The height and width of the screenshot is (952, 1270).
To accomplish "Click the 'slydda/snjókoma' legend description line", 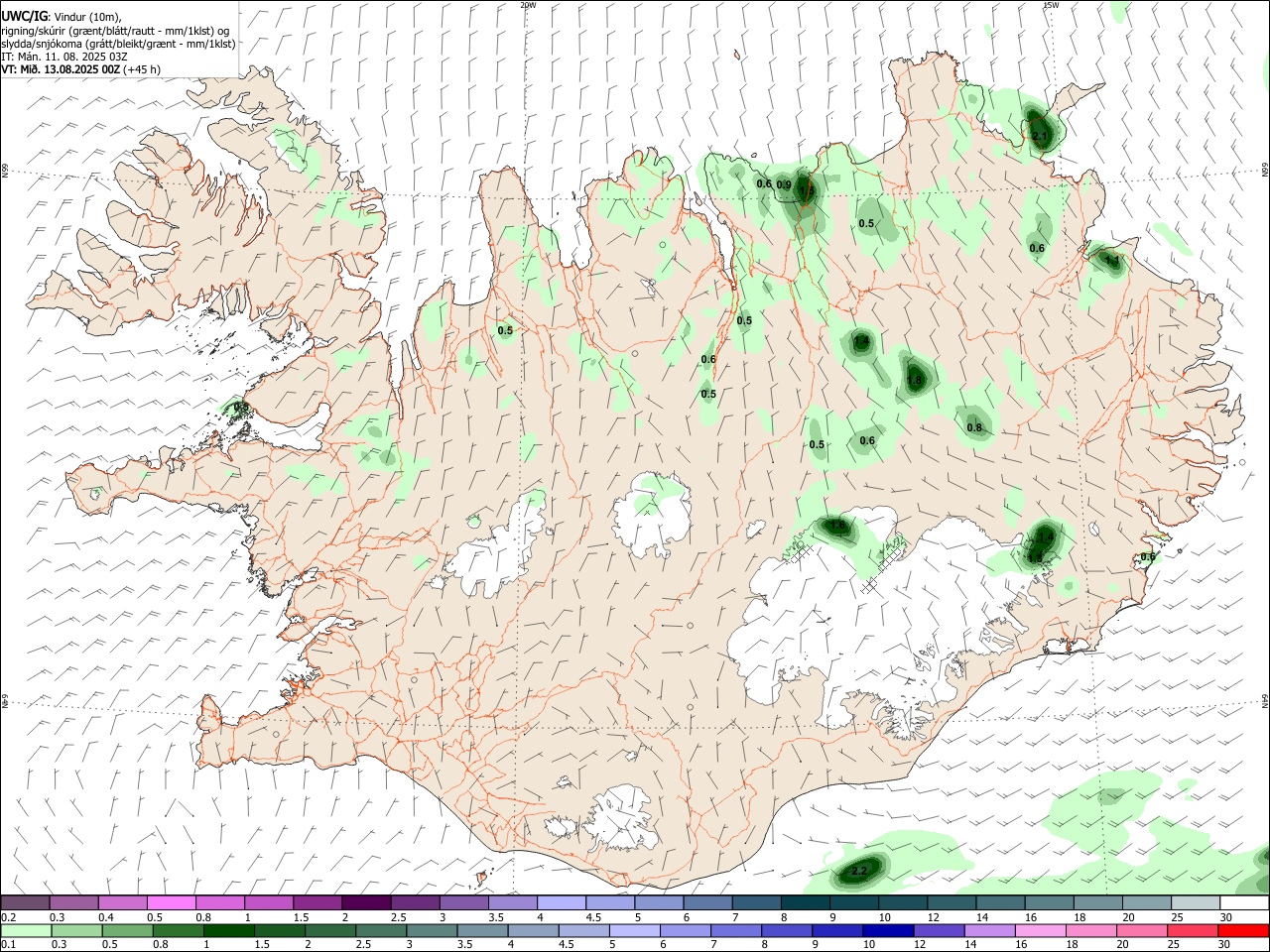I will click(118, 44).
